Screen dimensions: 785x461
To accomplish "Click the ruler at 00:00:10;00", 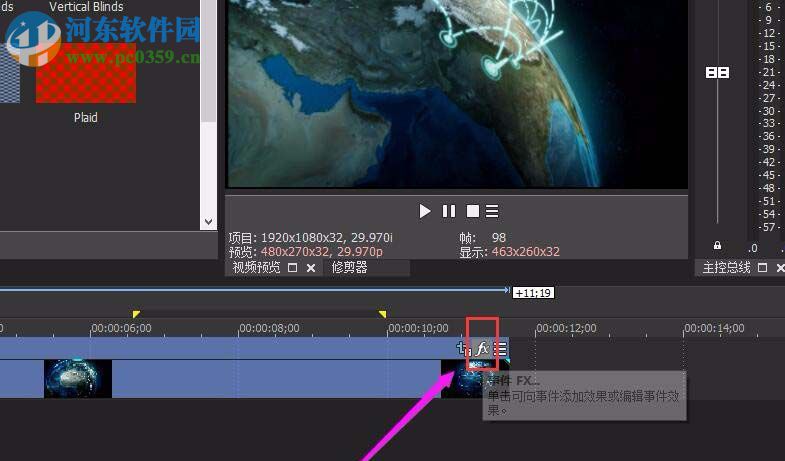I will coord(418,328).
